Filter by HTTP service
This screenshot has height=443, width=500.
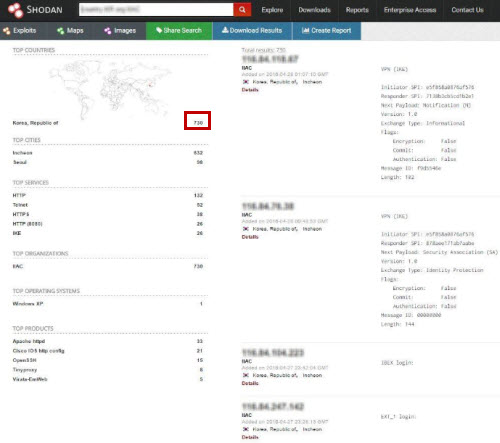point(19,195)
